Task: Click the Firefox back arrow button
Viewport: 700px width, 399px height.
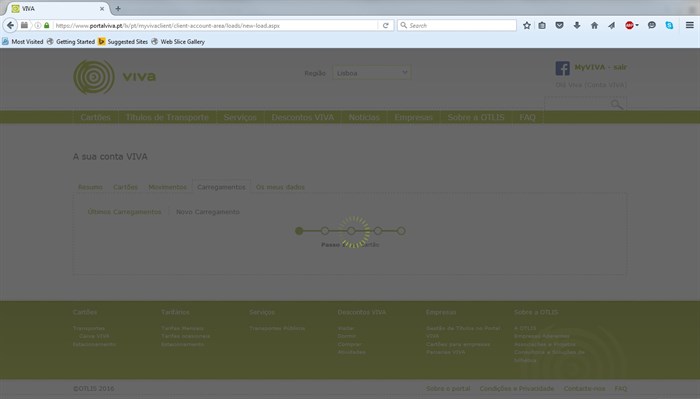Action: 10,25
